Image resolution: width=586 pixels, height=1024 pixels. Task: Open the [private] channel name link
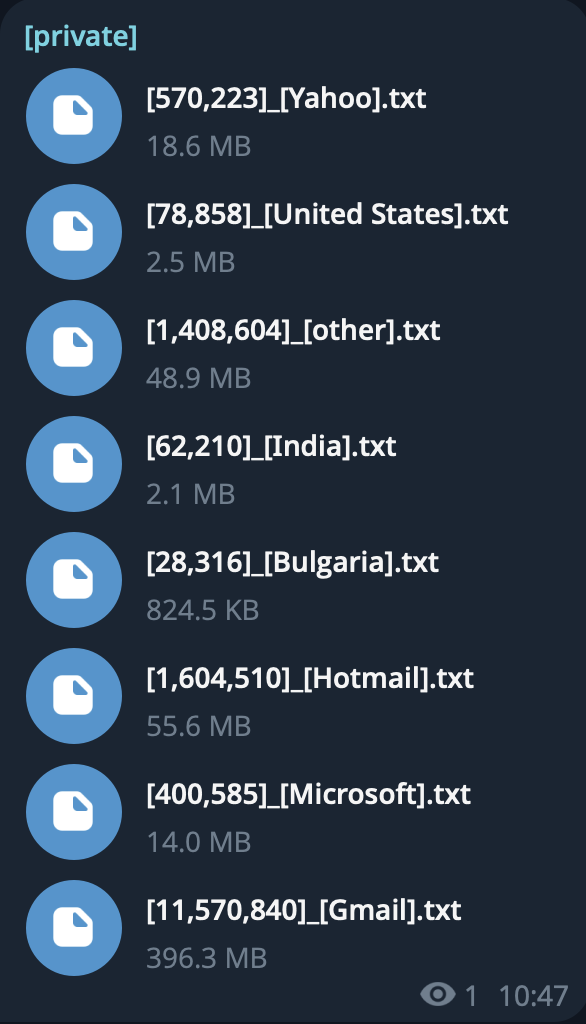(x=81, y=37)
